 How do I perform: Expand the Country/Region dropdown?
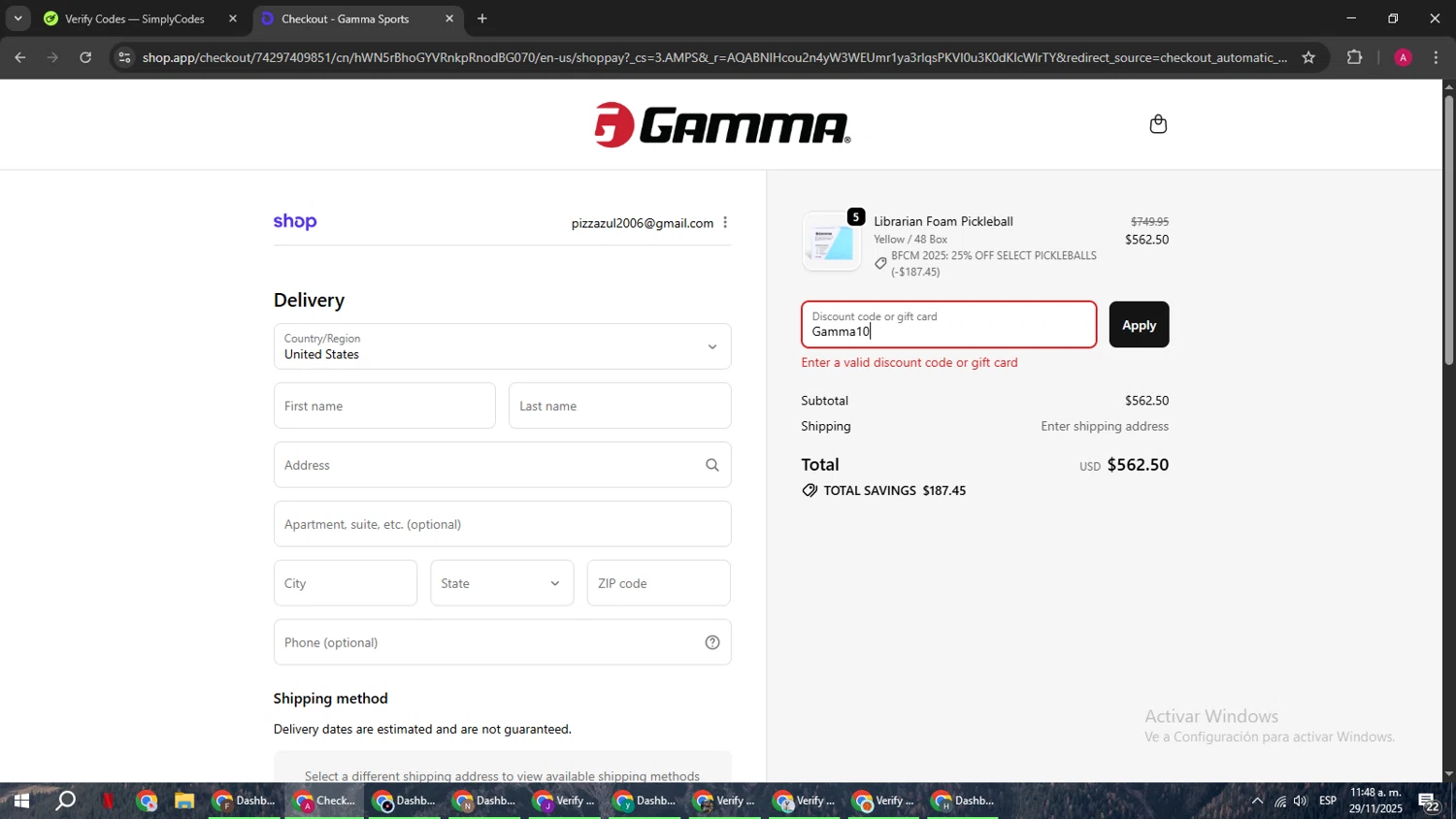click(502, 346)
